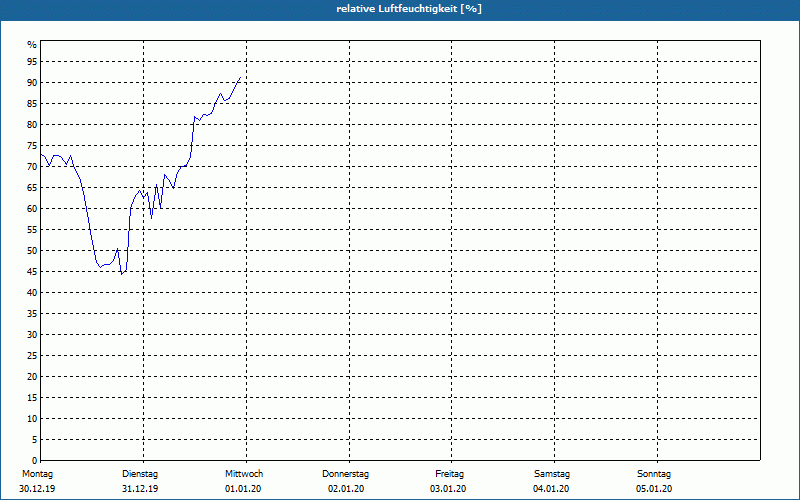Click the y-axis value 5
Image resolution: width=800 pixels, height=500 pixels.
pos(34,440)
